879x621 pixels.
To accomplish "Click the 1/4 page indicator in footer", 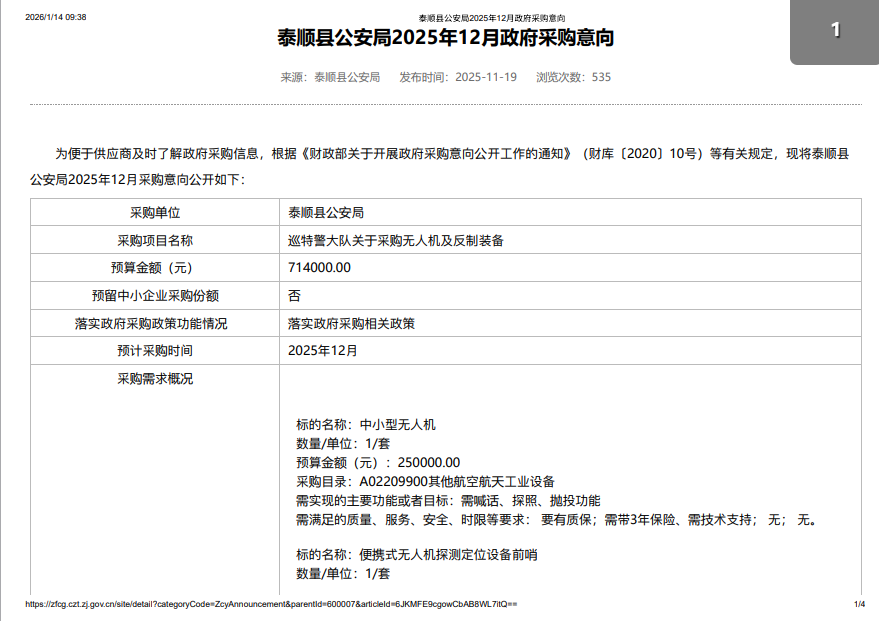I will [x=858, y=605].
